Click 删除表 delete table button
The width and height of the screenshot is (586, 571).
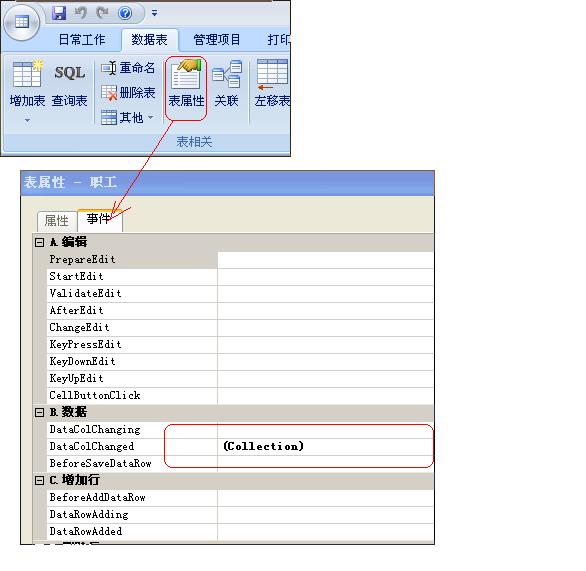(x=128, y=93)
